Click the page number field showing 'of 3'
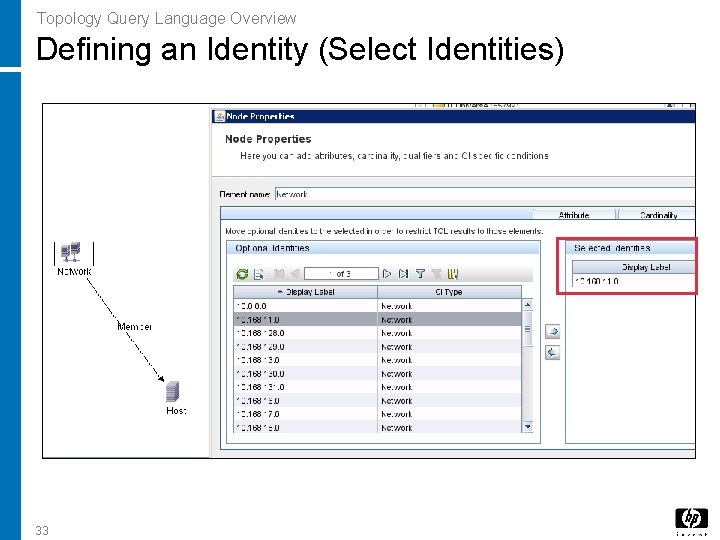 (x=341, y=274)
